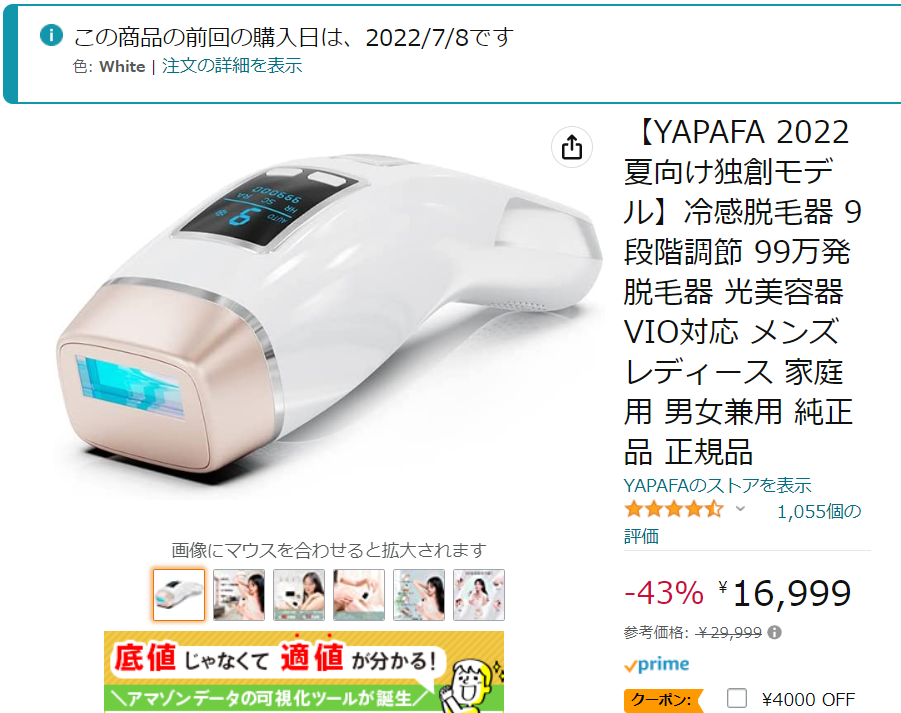Visit YAPAFAのストアを表示 store link
This screenshot has width=901, height=713.
point(717,485)
